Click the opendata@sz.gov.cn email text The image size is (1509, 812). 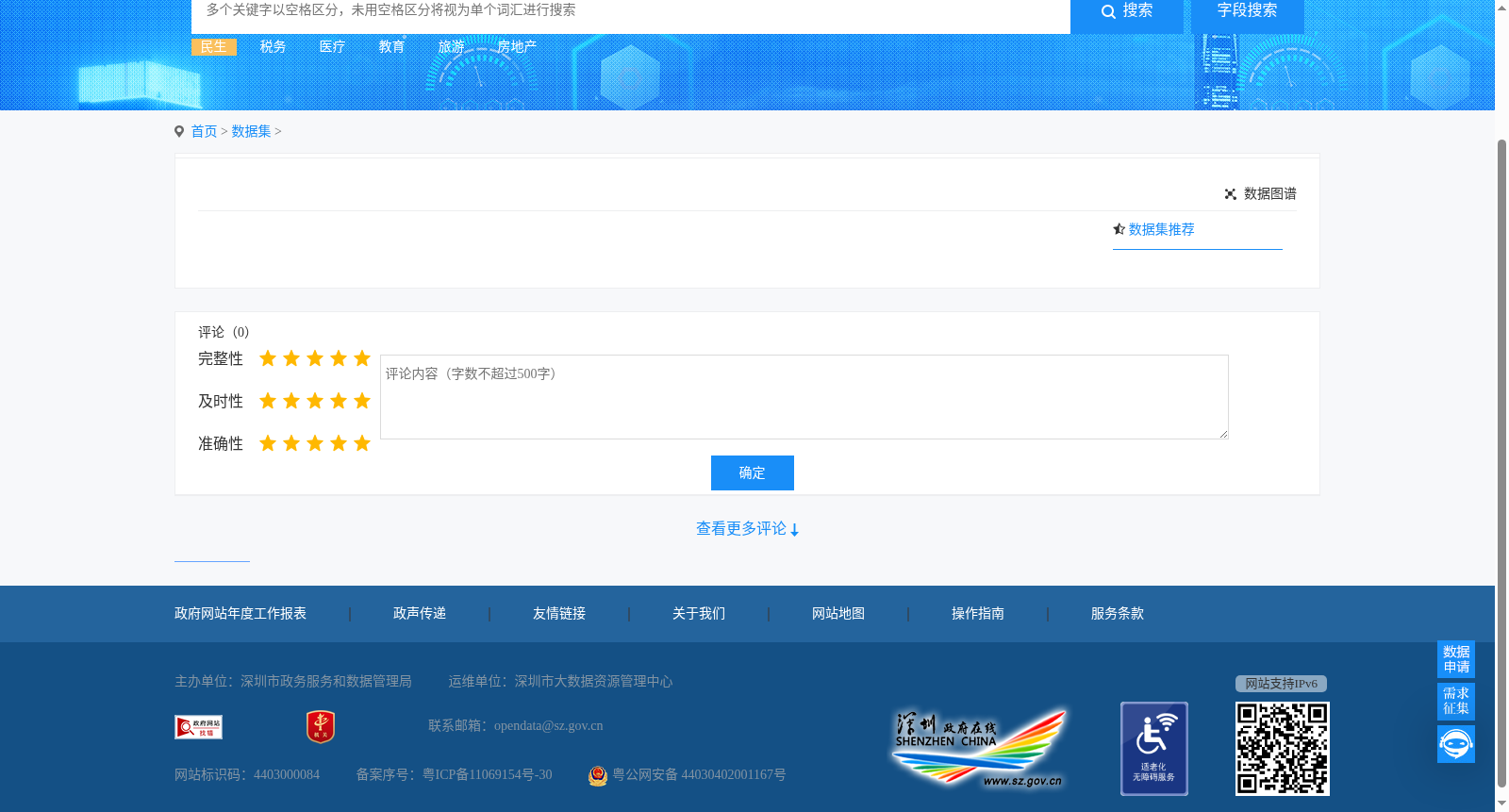[548, 726]
